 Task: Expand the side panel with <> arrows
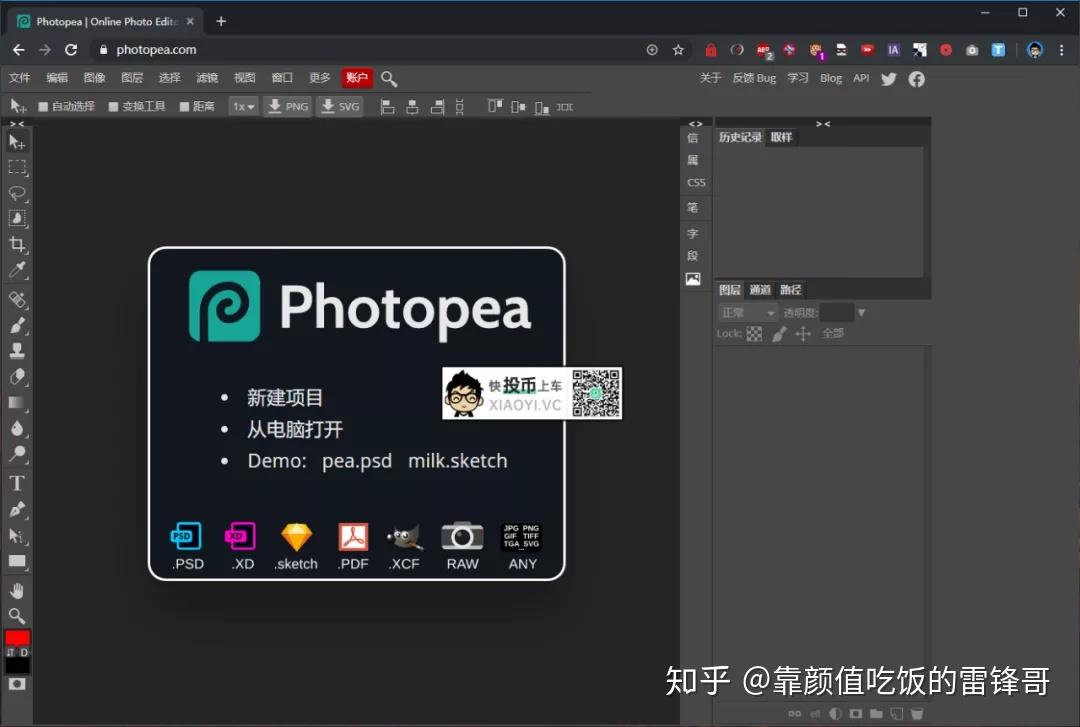coord(696,123)
